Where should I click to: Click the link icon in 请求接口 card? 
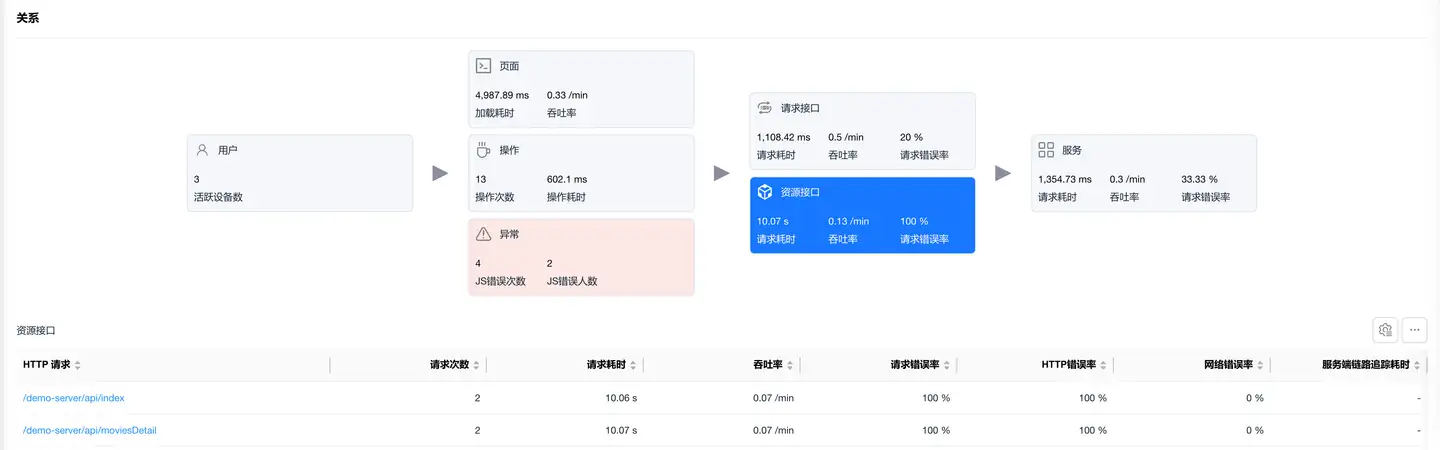pos(765,108)
